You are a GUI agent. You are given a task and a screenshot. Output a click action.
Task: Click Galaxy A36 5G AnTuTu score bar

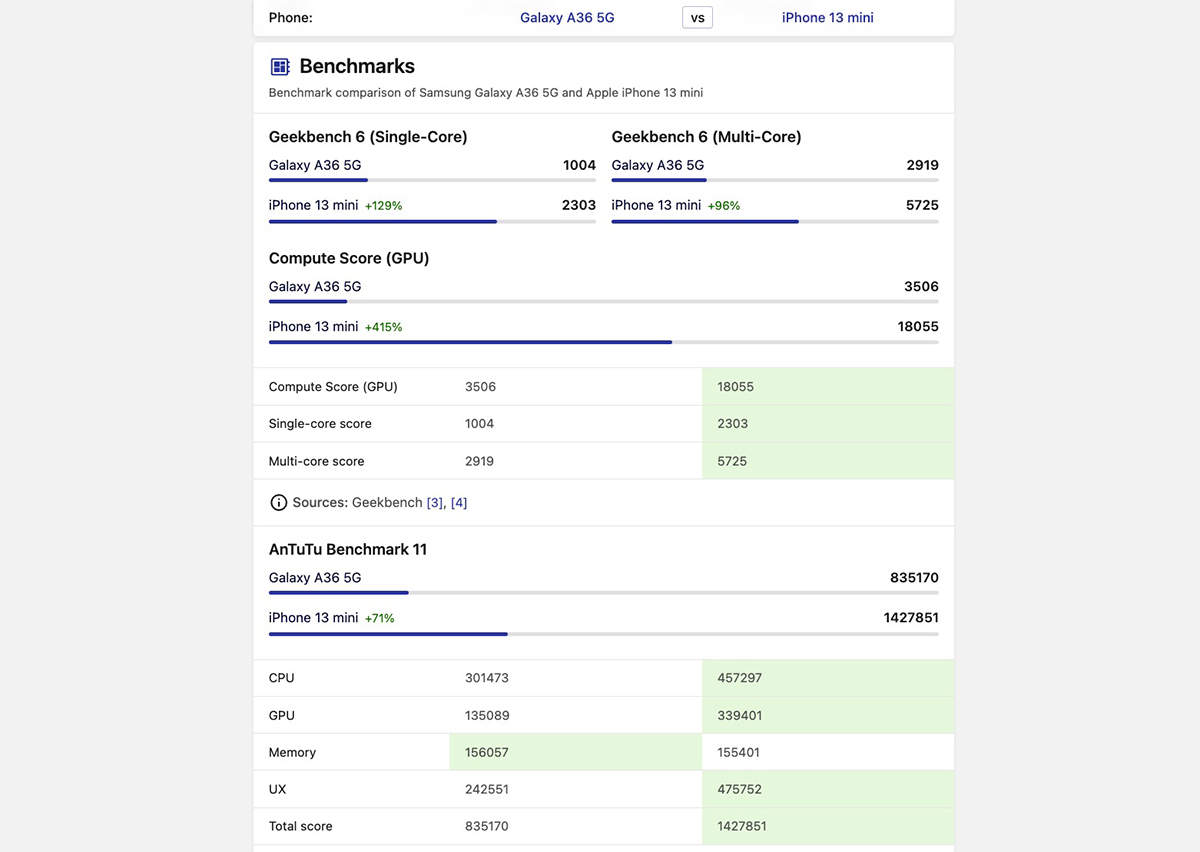click(603, 593)
